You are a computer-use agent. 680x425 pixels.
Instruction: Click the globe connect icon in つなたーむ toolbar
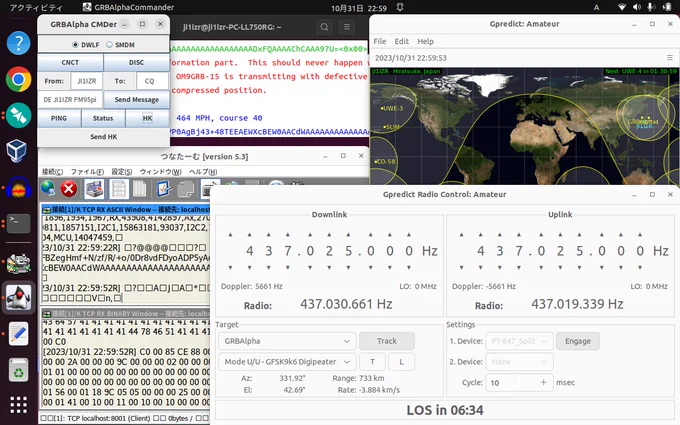(x=48, y=189)
